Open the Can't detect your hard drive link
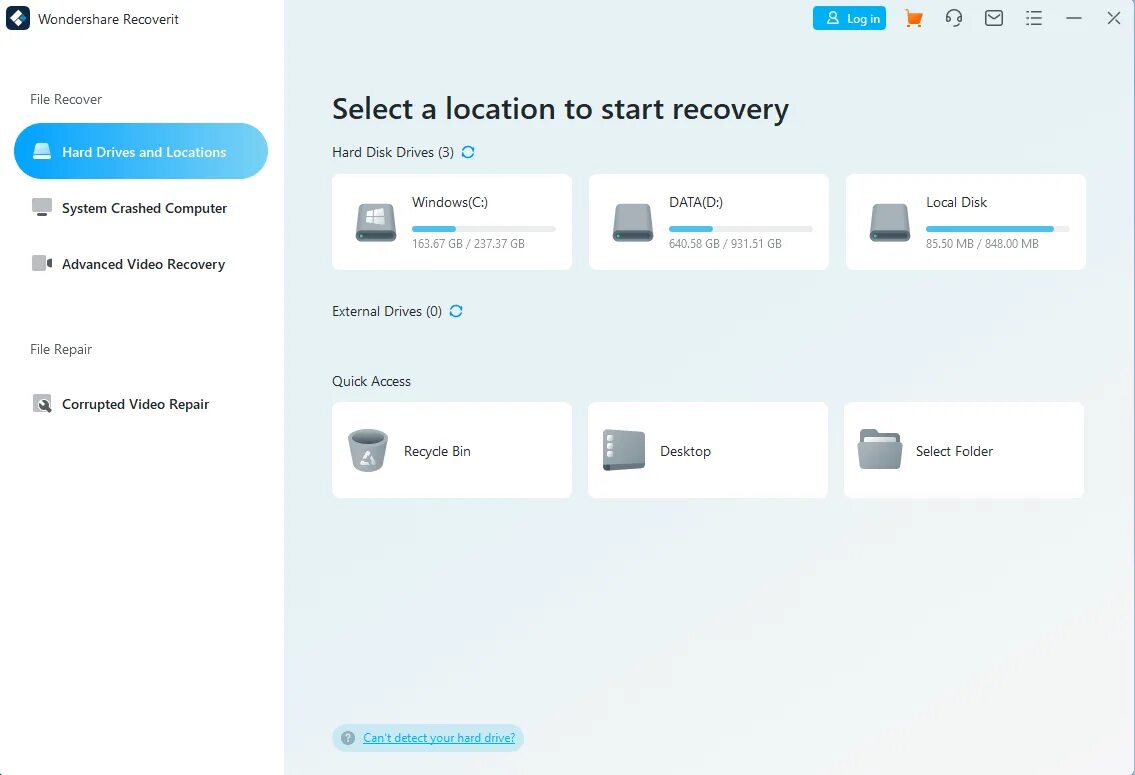 (439, 738)
